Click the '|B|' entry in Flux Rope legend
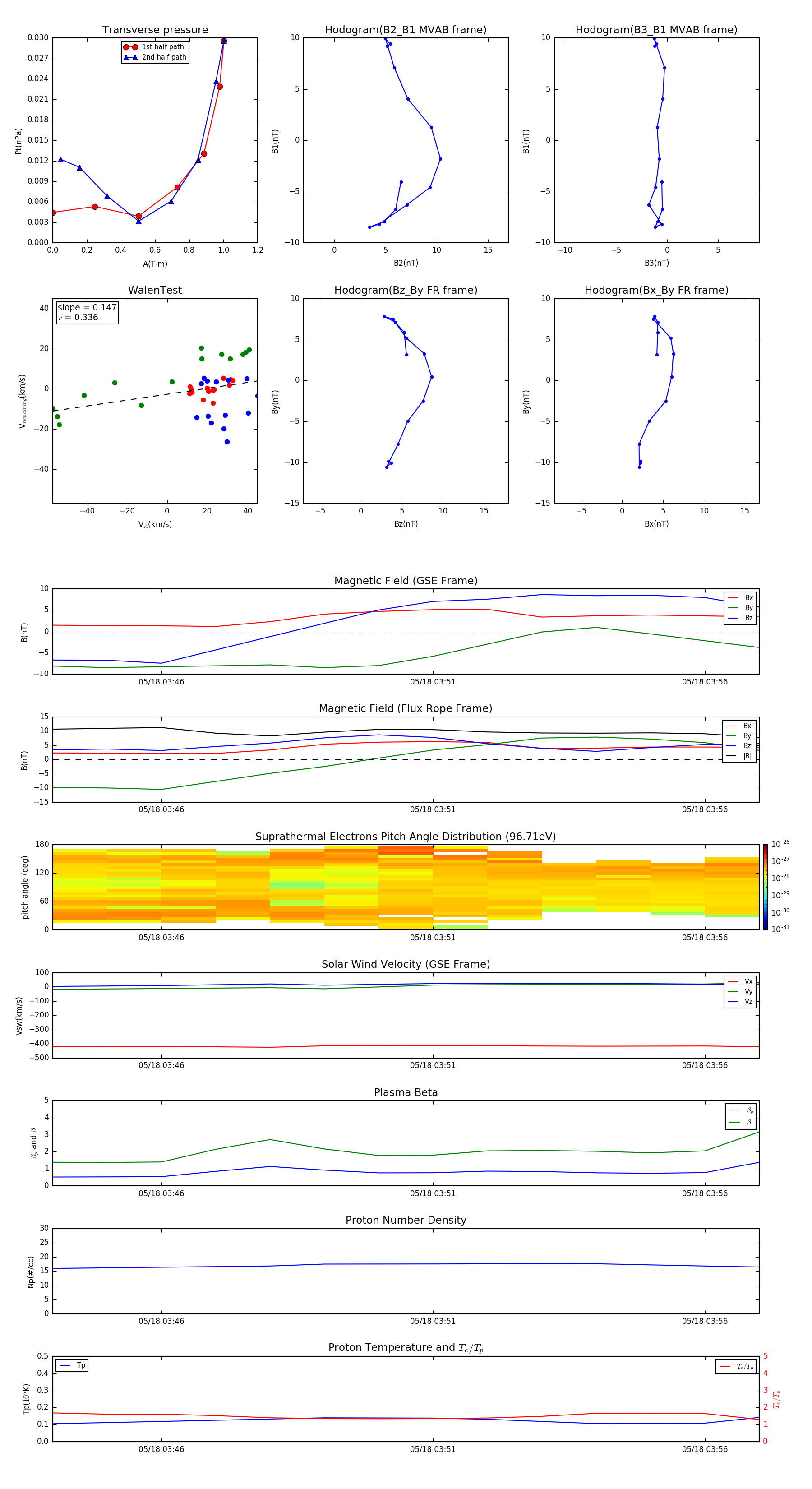 pyautogui.click(x=739, y=756)
